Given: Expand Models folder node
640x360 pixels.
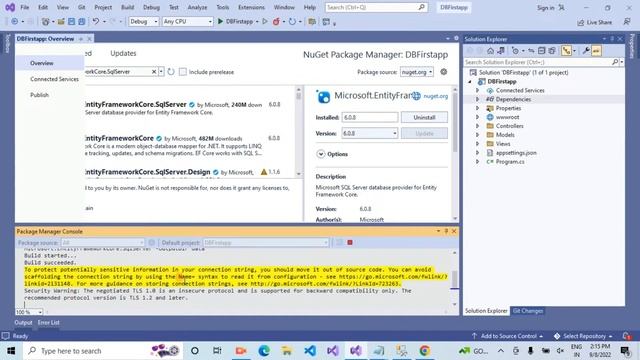Looking at the screenshot, I should click(477, 135).
